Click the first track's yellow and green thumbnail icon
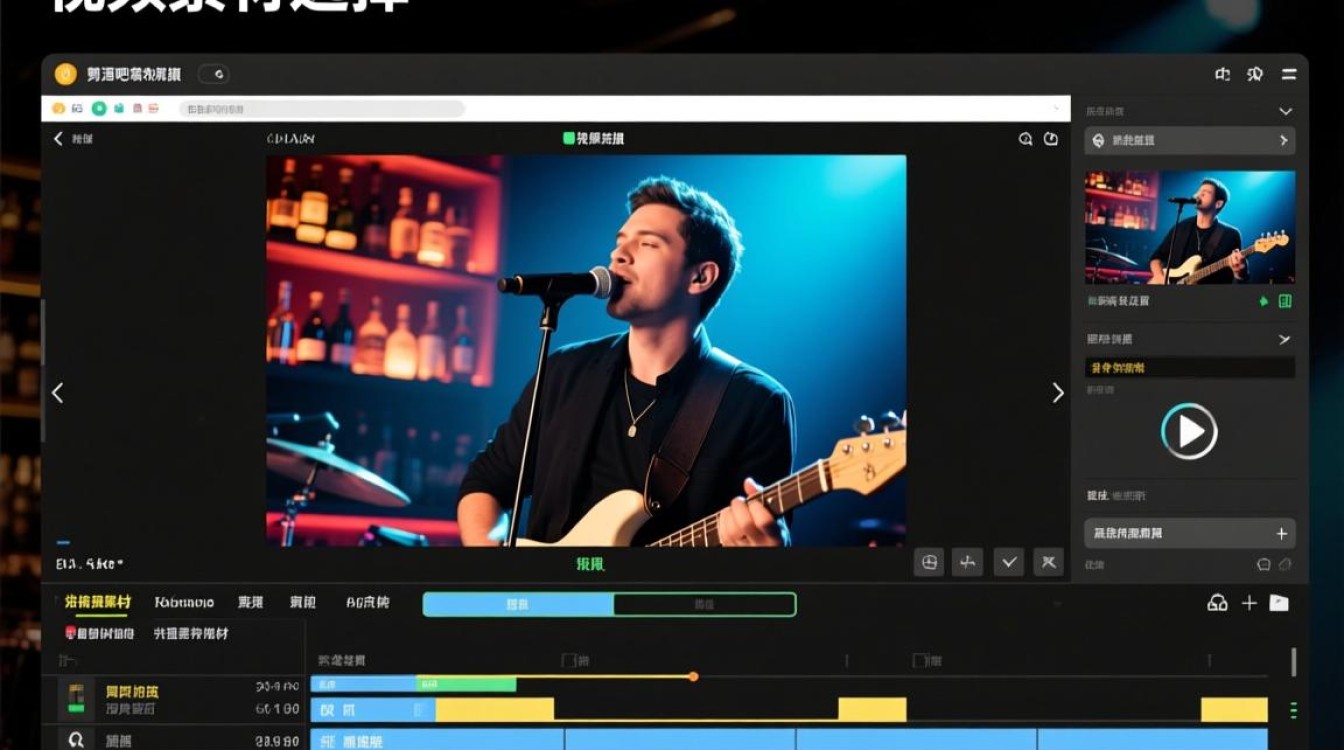The width and height of the screenshot is (1344, 750). (x=75, y=698)
